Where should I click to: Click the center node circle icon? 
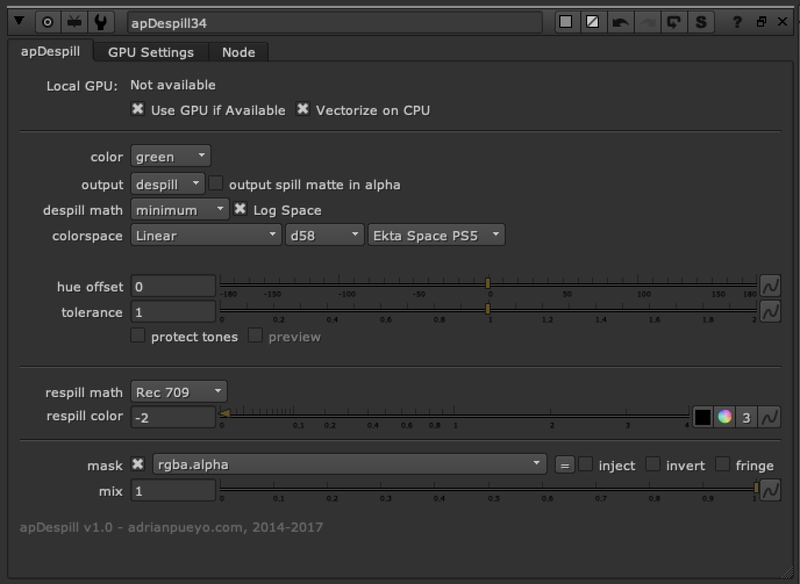47,22
